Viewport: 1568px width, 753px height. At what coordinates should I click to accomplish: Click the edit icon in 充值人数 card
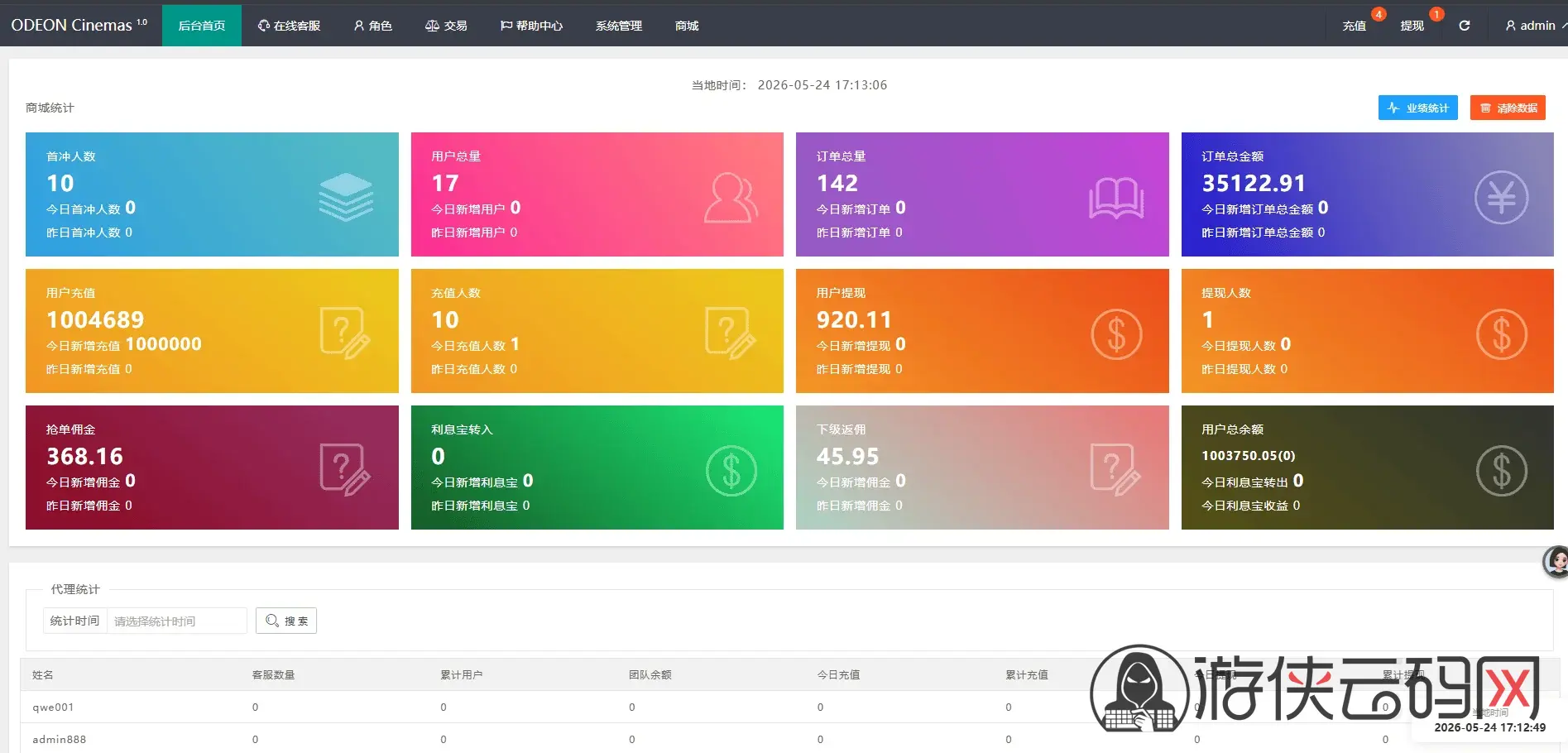731,333
